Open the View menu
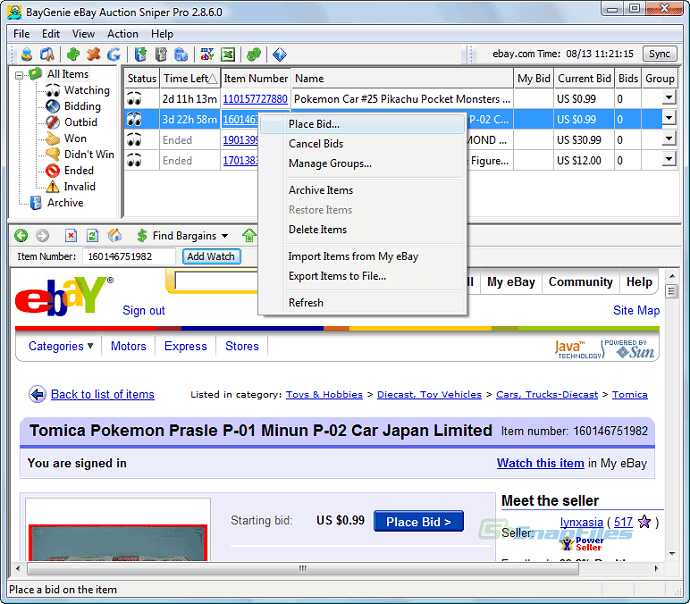The width and height of the screenshot is (690, 604). click(x=83, y=34)
